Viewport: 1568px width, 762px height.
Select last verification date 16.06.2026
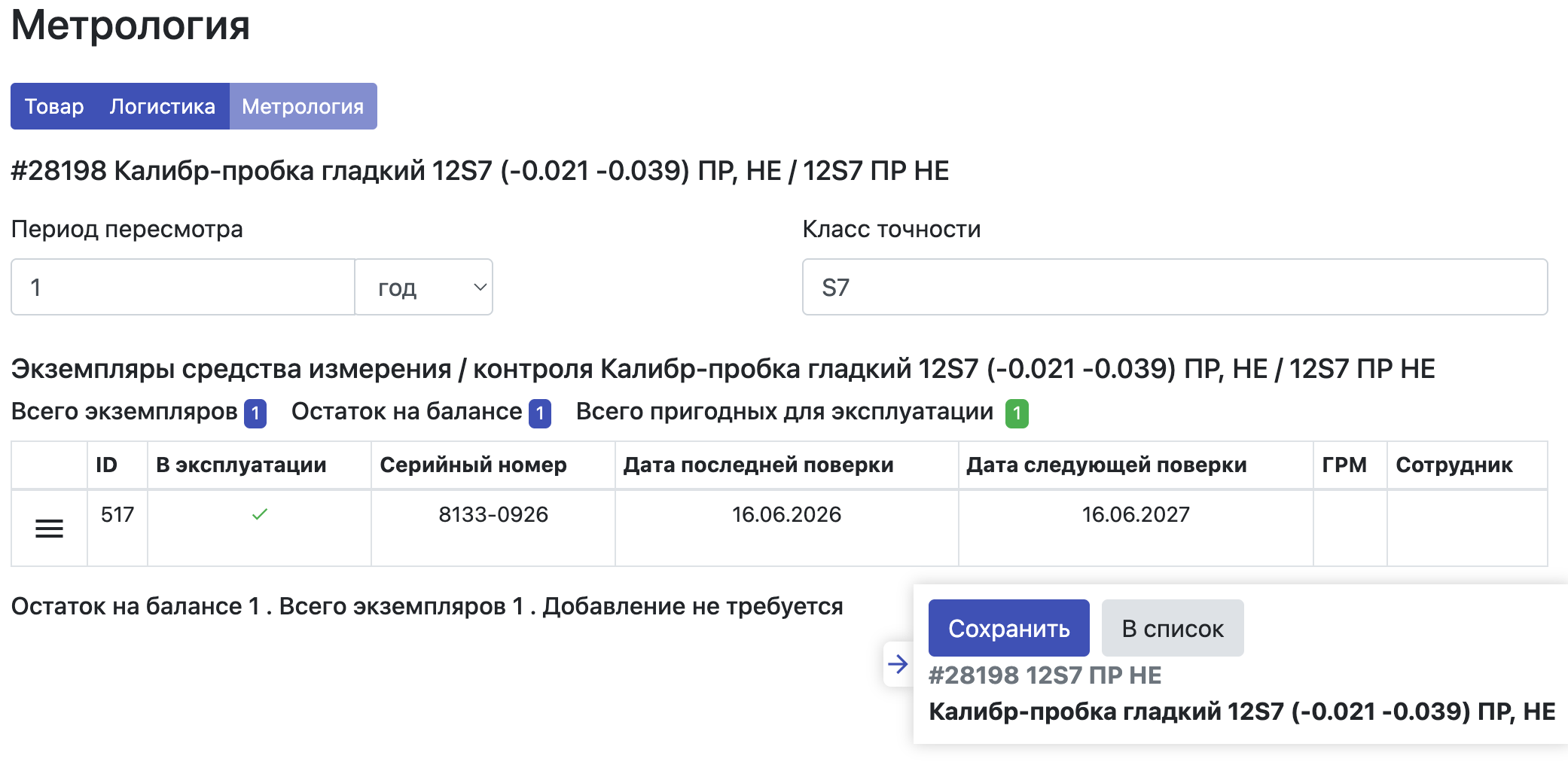(x=787, y=514)
